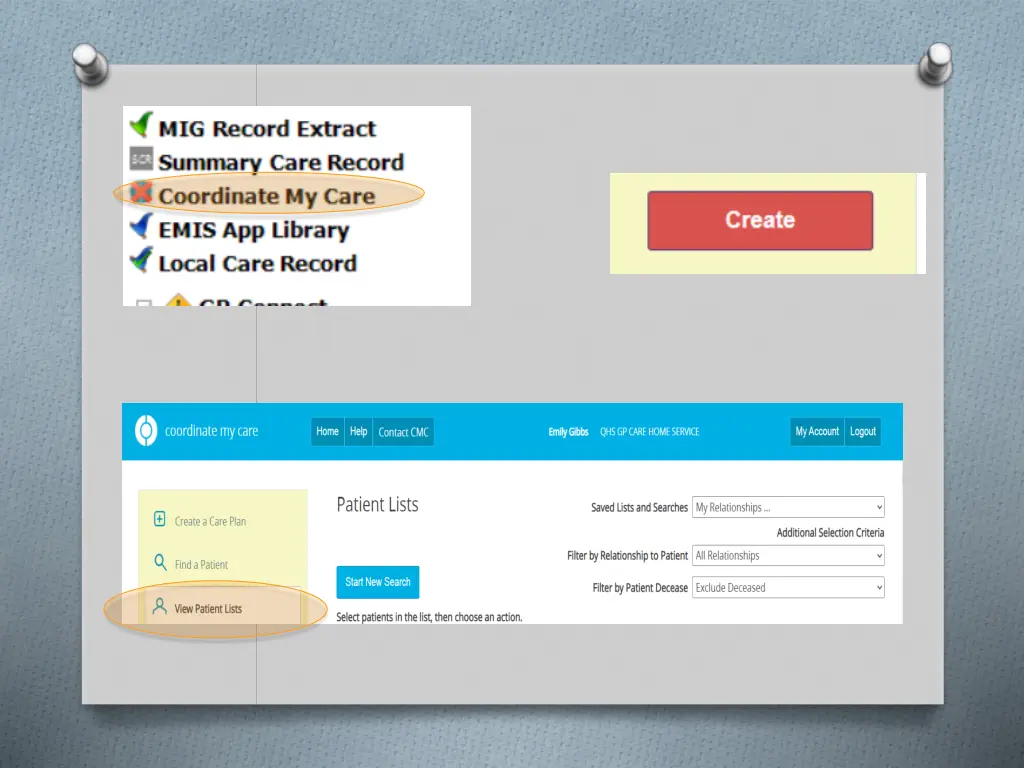The height and width of the screenshot is (768, 1024).
Task: Click the grey SCR icon beside Summary Care Record
Action: 141,159
